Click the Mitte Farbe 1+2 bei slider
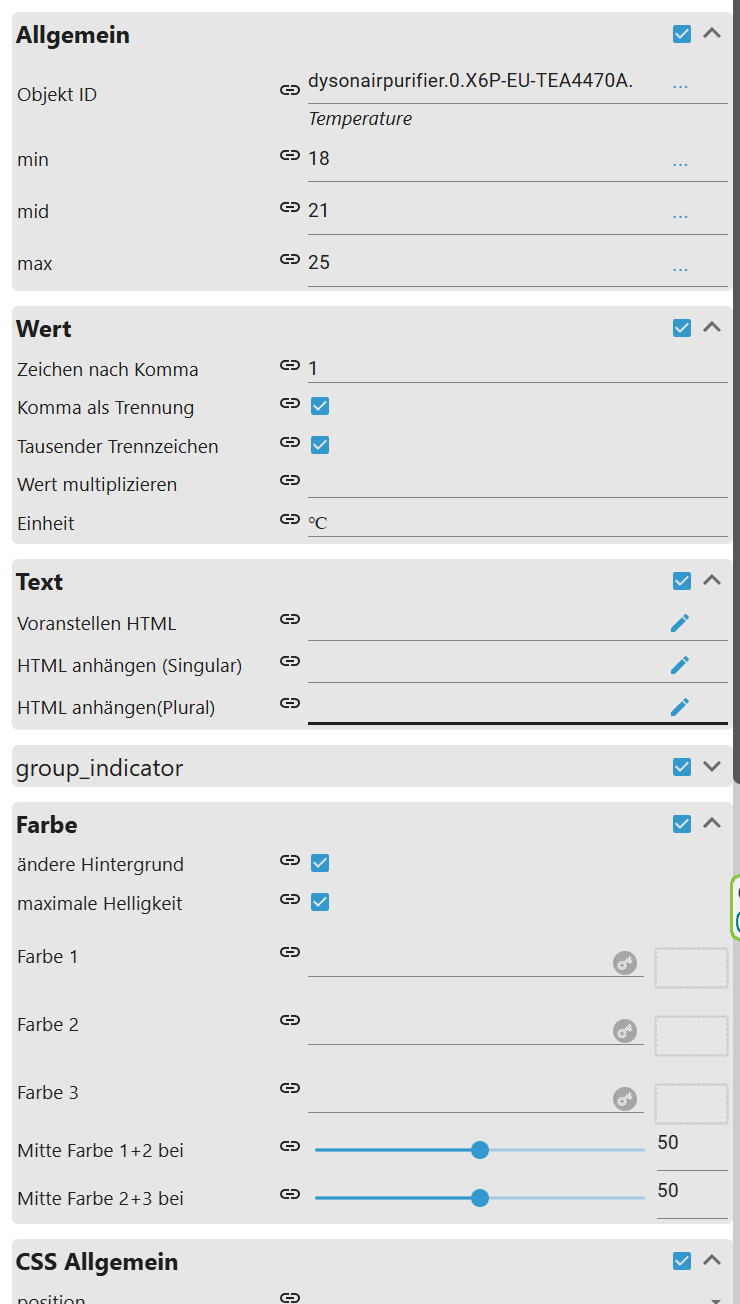The height and width of the screenshot is (1304, 740). (x=480, y=1150)
